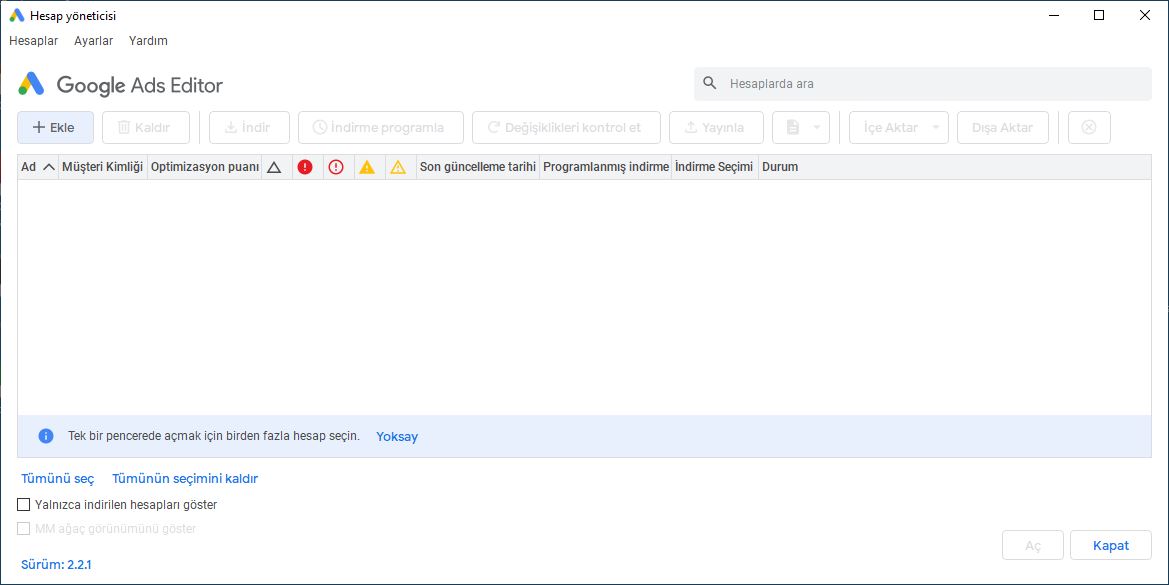This screenshot has height=585, width=1169.
Task: Click the İndirme programla clock button
Action: [381, 127]
